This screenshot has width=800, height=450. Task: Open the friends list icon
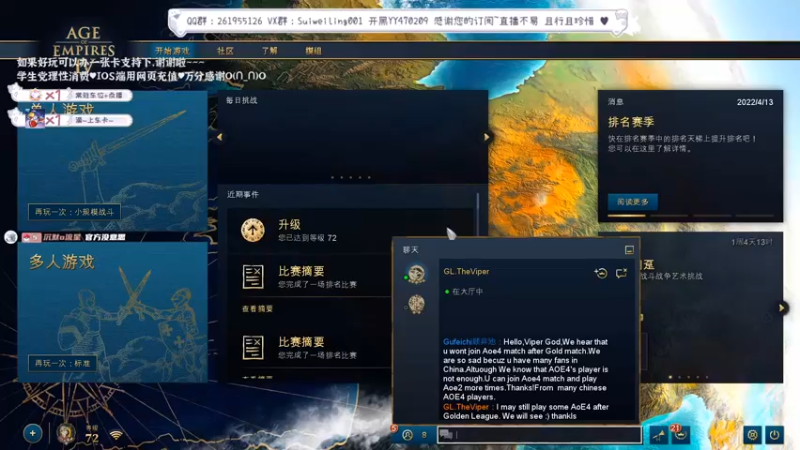[407, 435]
